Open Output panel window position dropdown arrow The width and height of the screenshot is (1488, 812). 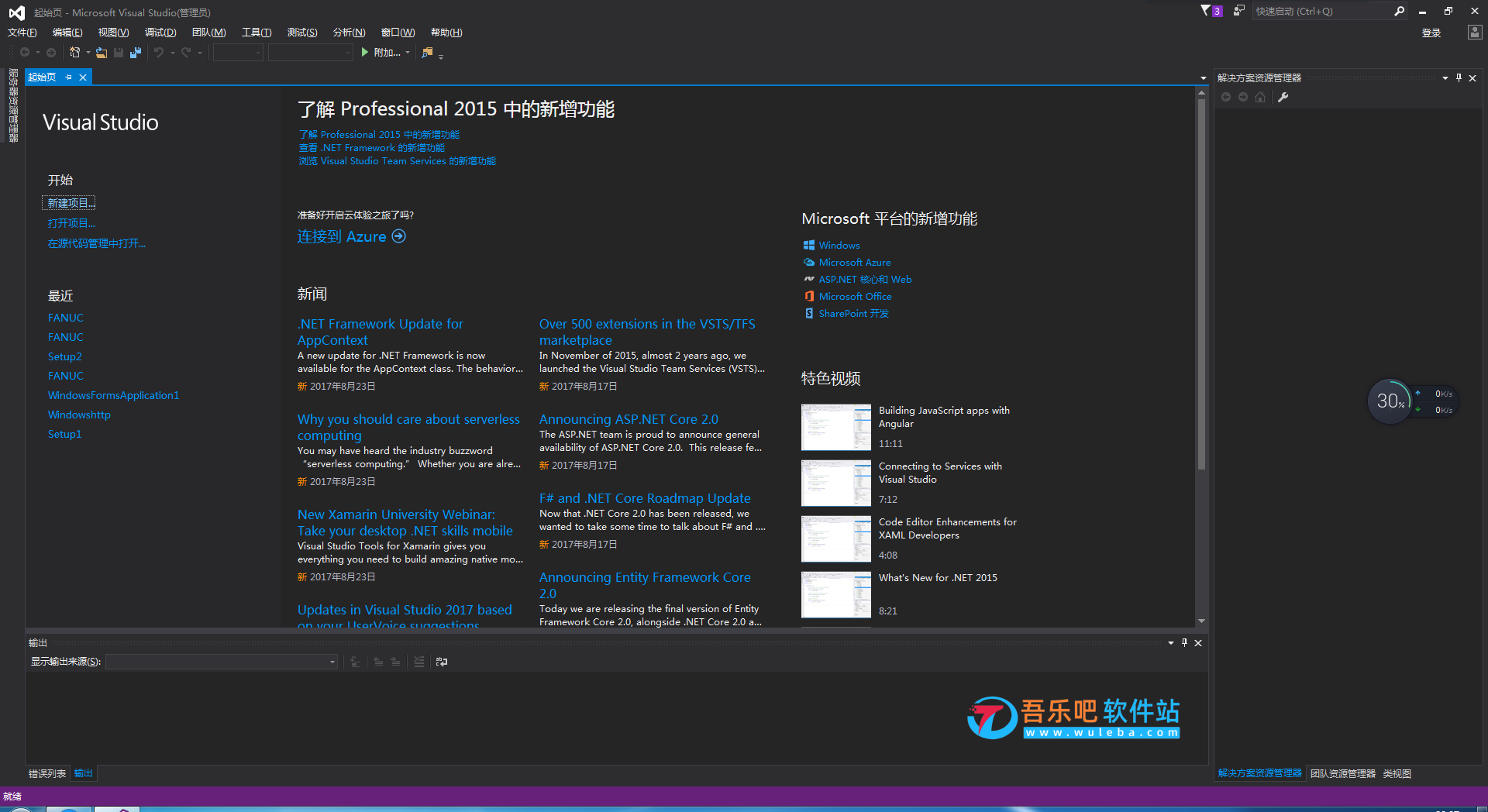coord(1170,642)
